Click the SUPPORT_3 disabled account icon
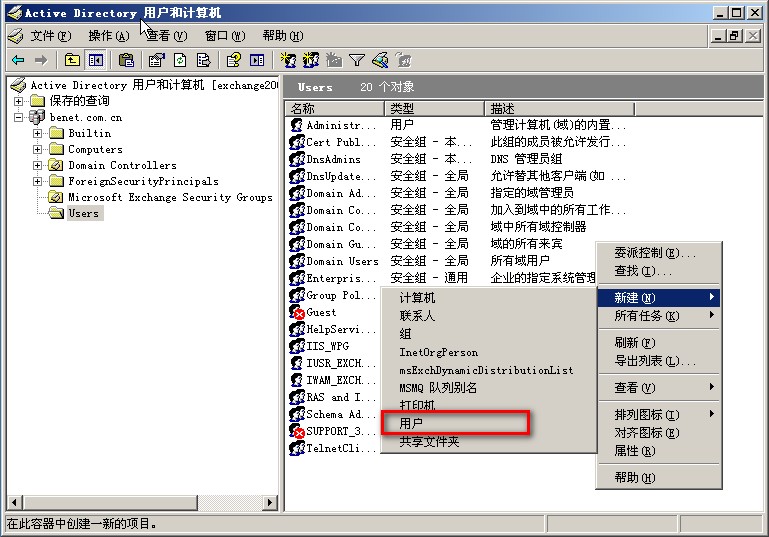The image size is (769, 537). point(297,431)
